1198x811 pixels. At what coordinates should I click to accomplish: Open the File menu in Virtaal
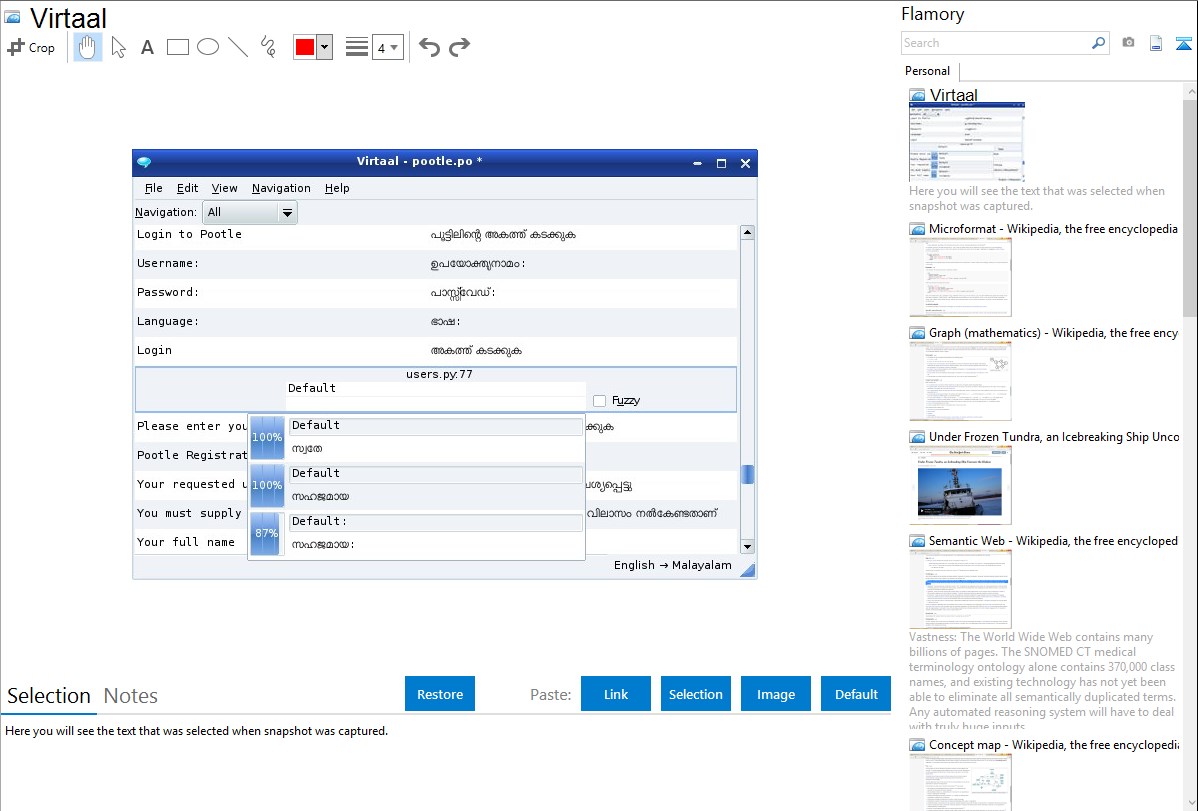pyautogui.click(x=154, y=188)
